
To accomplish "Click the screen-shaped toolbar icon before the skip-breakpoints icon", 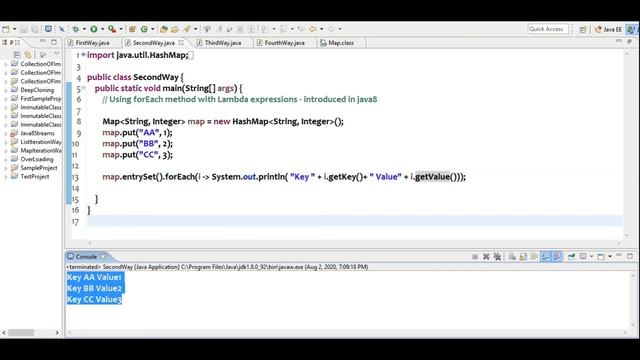I will (x=48, y=29).
